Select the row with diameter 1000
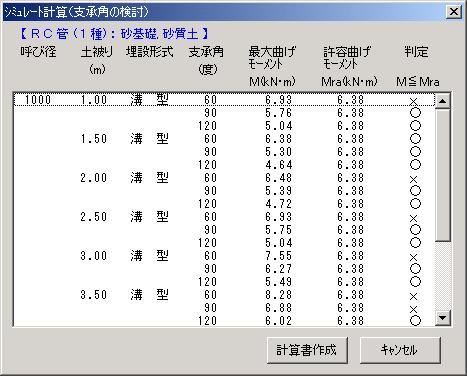The height and width of the screenshot is (376, 467). [224, 100]
